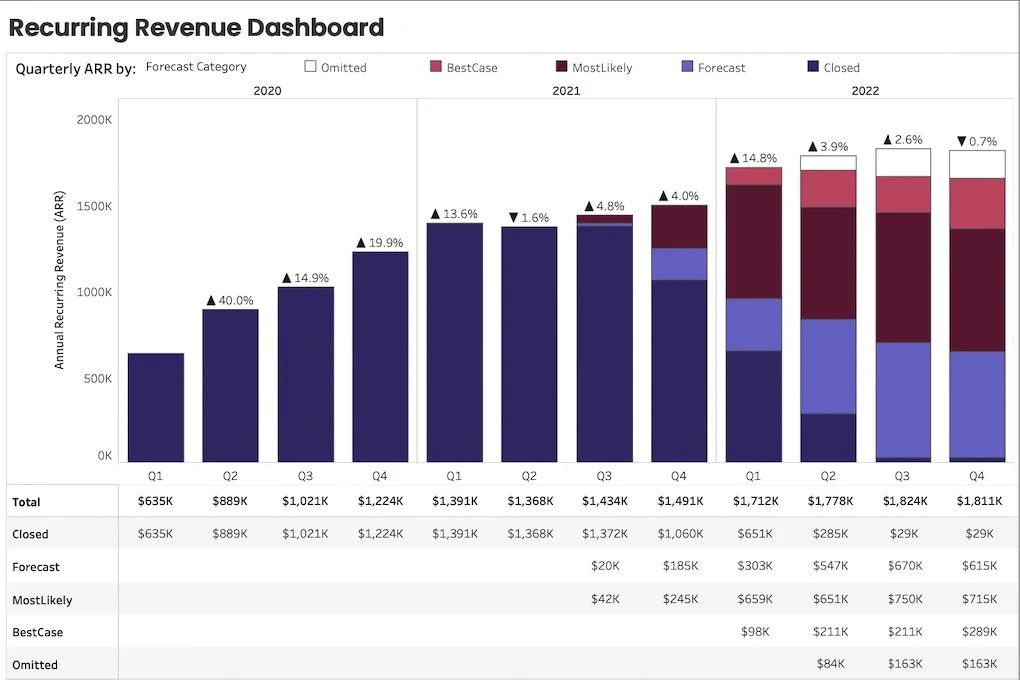
Task: Click the BestCase legend swatch
Action: point(436,66)
